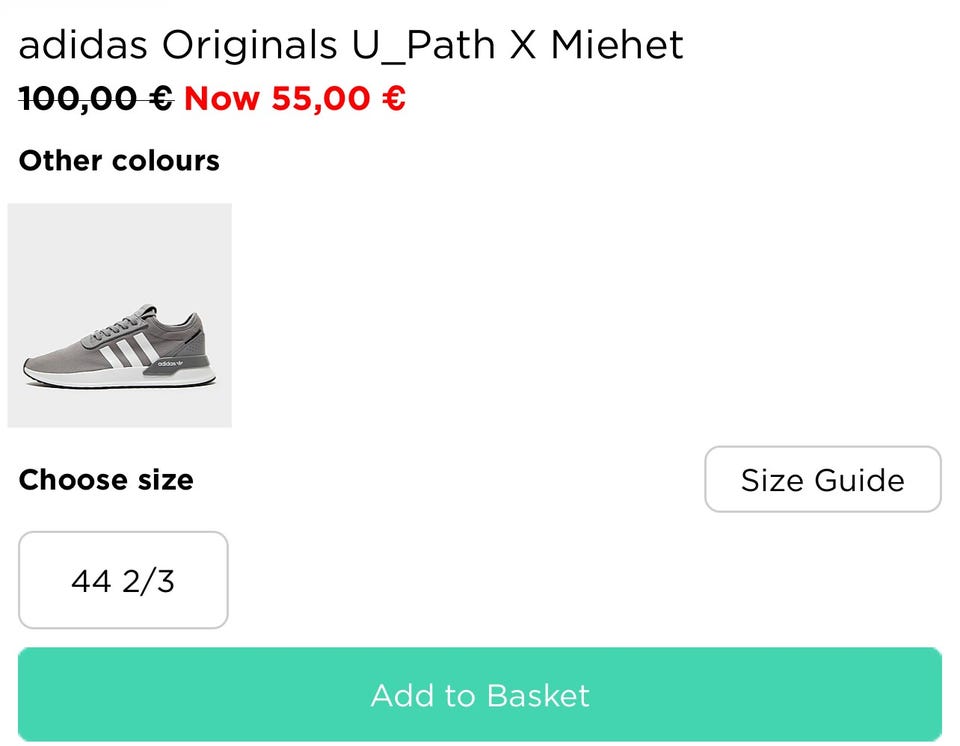Click the Choose size heading
The height and width of the screenshot is (746, 960).
click(106, 479)
